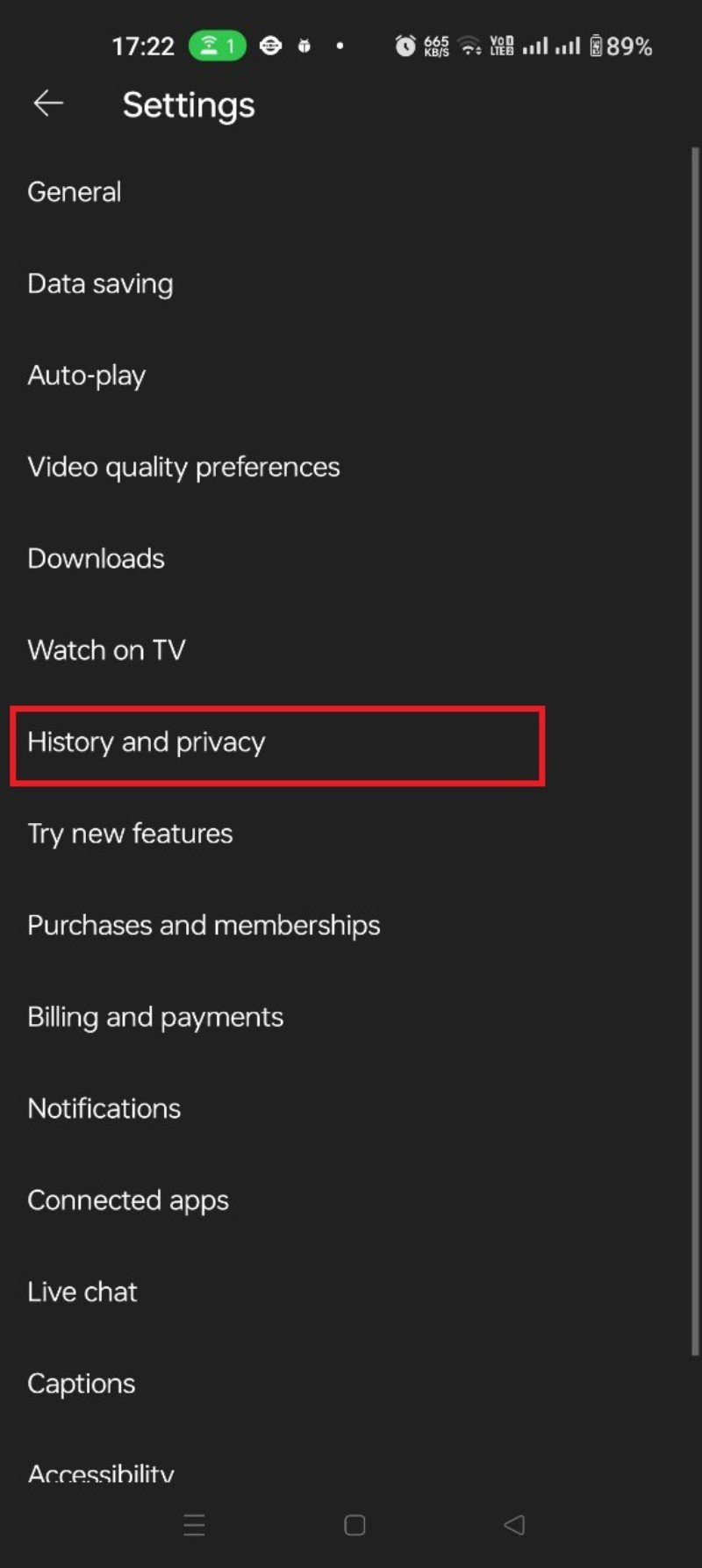This screenshot has height=1568, width=702.
Task: Select Try new features
Action: [x=130, y=834]
